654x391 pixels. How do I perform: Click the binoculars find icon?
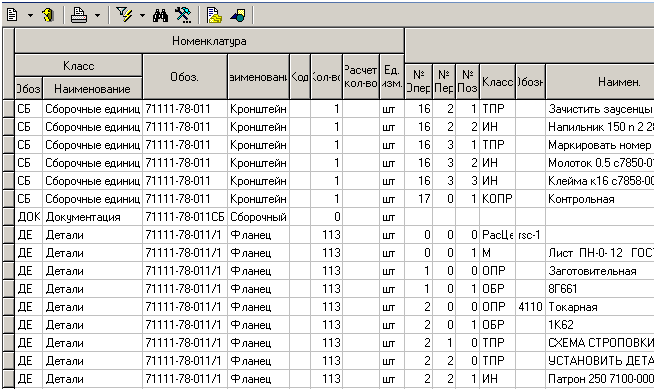click(160, 15)
